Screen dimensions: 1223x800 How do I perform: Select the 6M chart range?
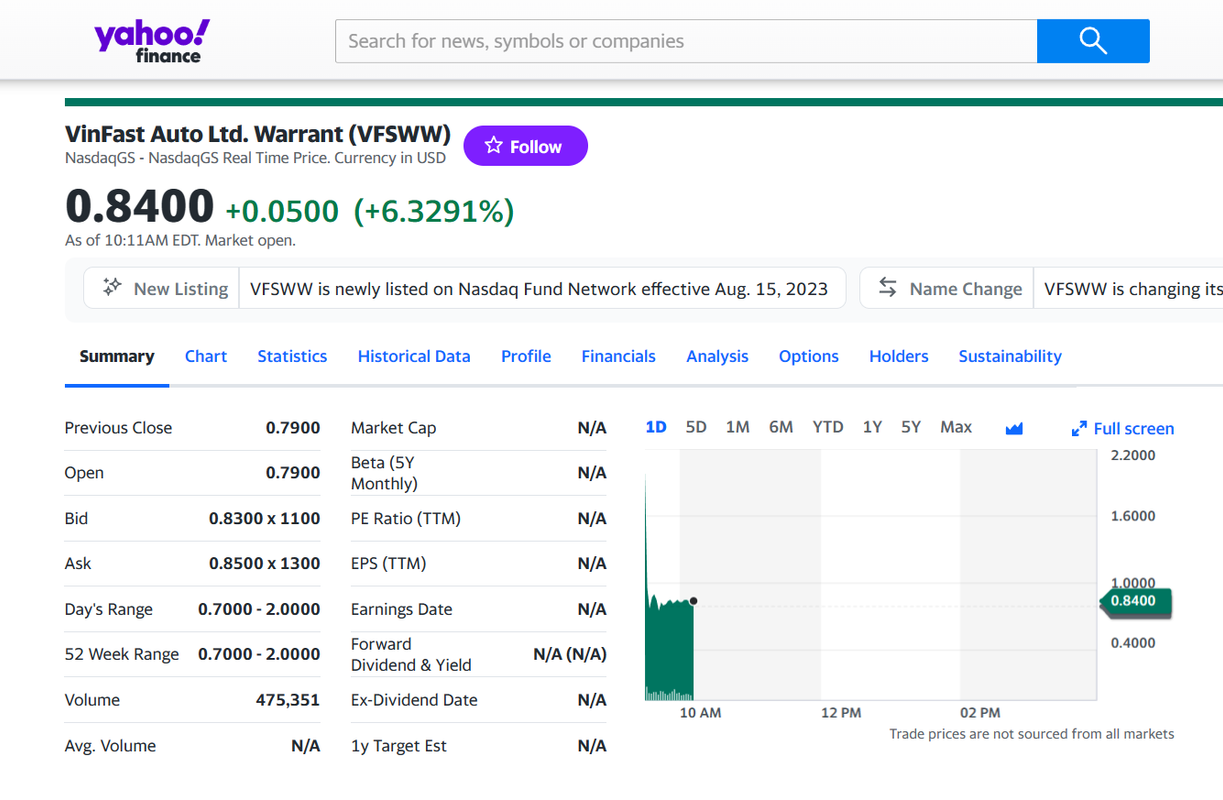coord(781,427)
